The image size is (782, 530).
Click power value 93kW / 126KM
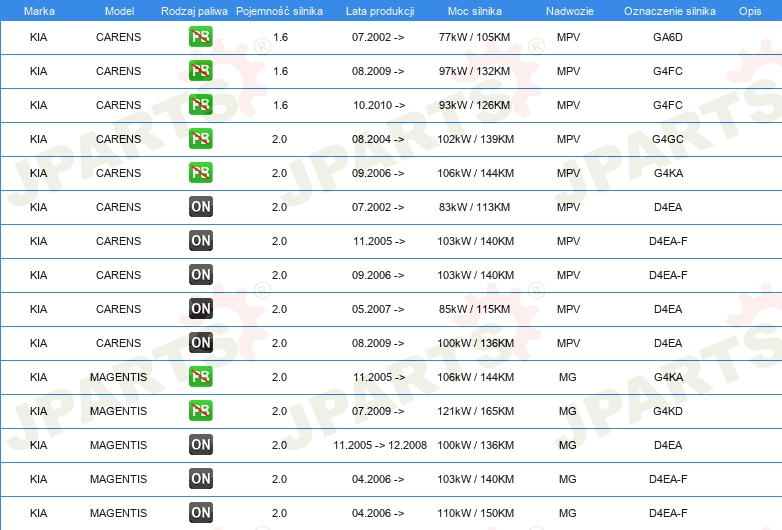(474, 105)
